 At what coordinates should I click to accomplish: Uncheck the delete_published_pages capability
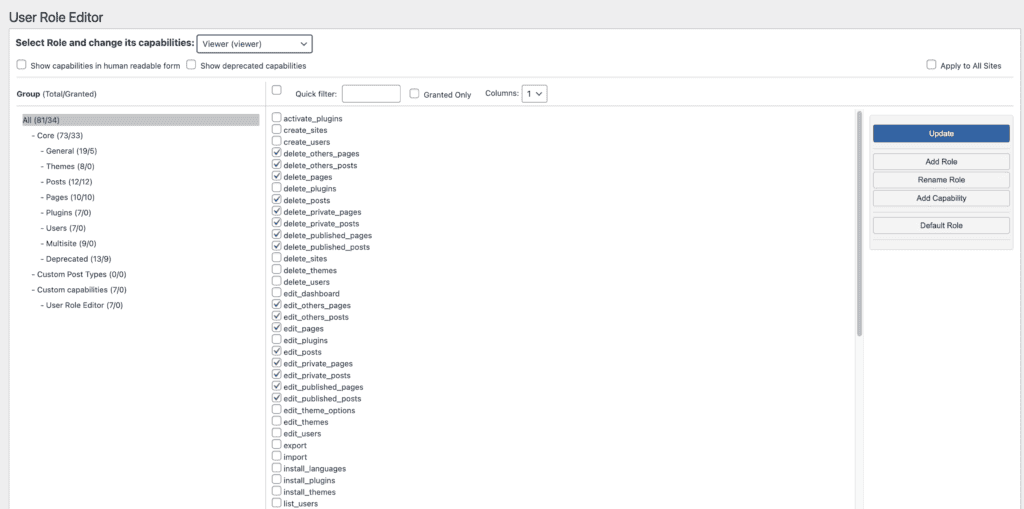tap(277, 235)
